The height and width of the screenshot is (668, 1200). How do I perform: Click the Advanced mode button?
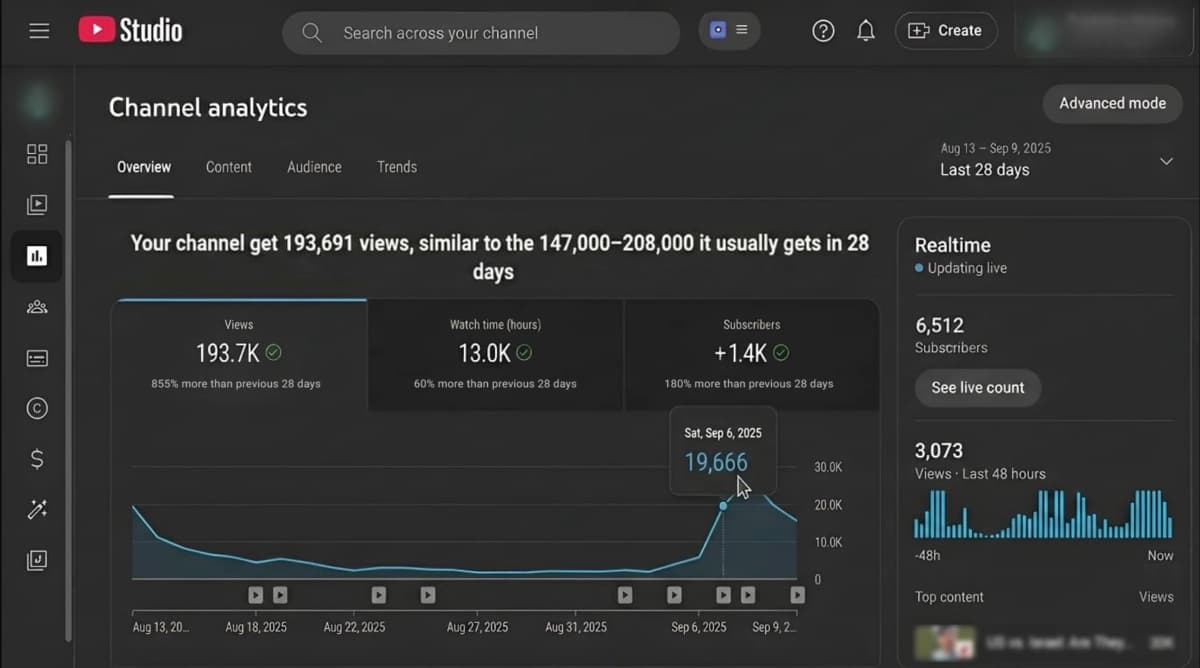(1112, 103)
